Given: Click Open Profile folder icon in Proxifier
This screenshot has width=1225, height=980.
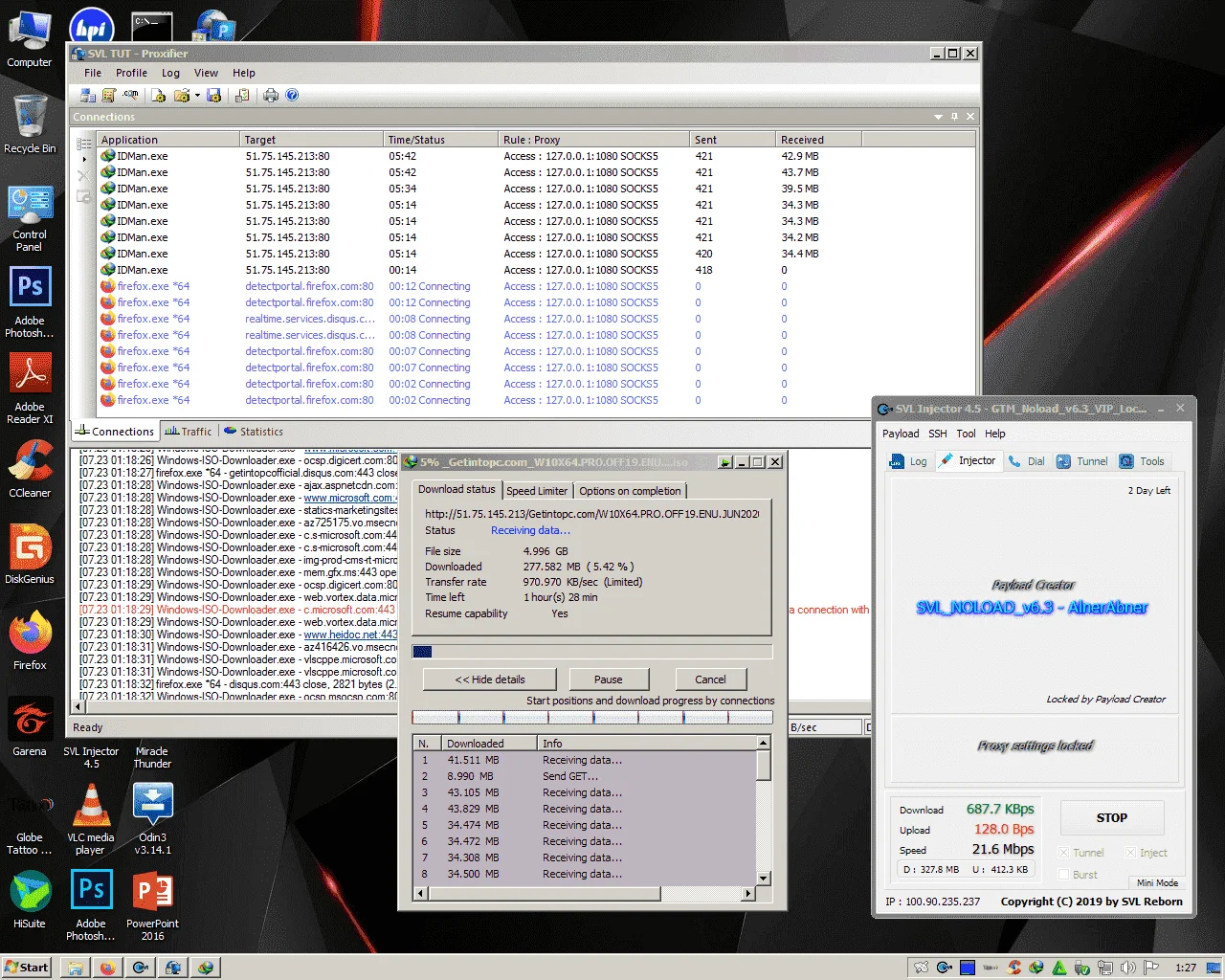Looking at the screenshot, I should pos(181,96).
